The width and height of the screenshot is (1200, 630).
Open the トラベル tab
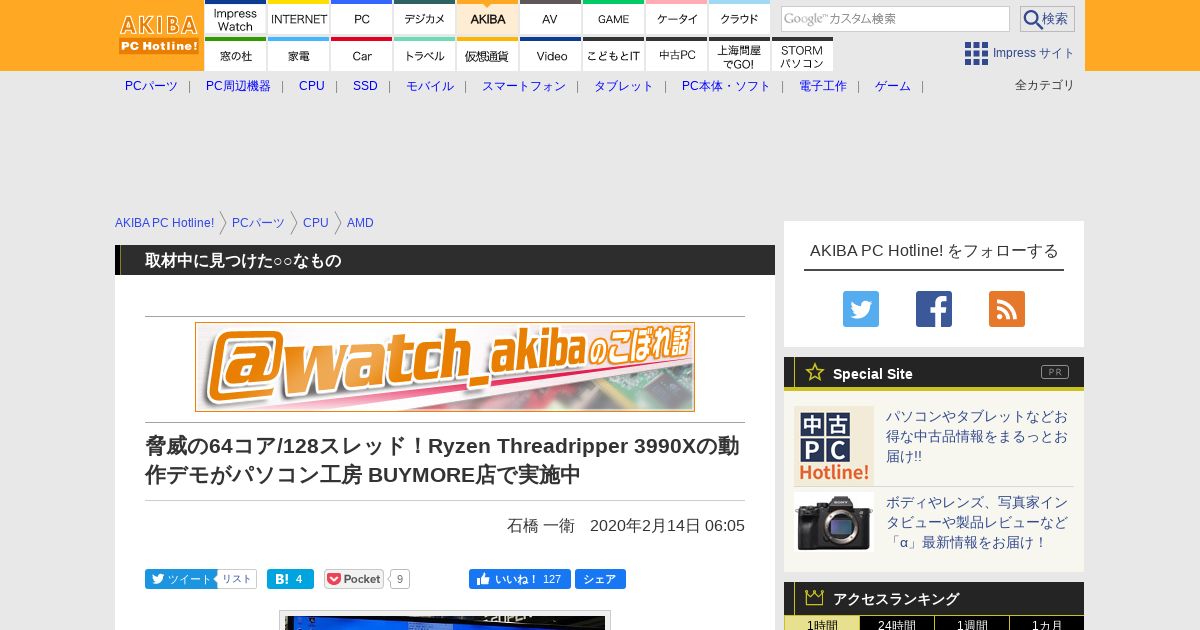point(425,54)
